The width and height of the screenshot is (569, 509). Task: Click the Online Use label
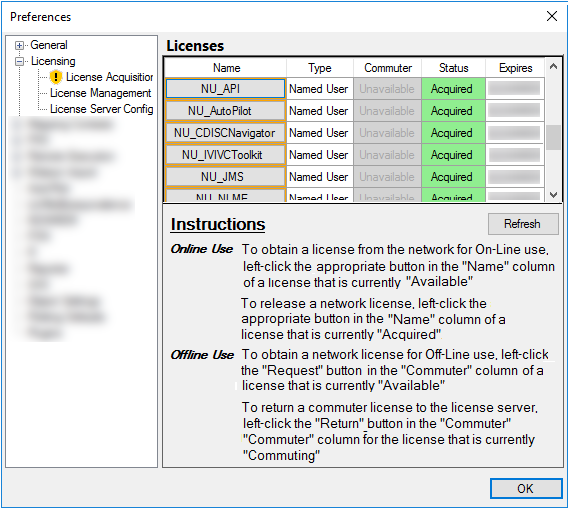click(202, 249)
